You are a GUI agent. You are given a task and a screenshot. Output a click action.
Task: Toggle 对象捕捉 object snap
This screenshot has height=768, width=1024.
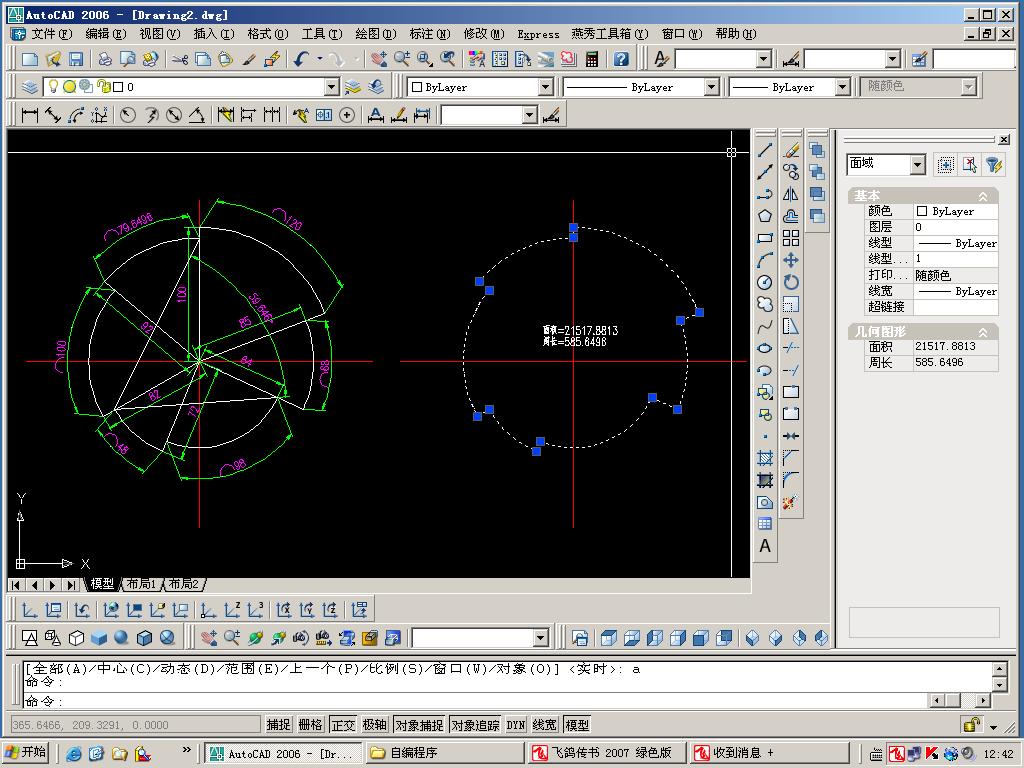[419, 724]
